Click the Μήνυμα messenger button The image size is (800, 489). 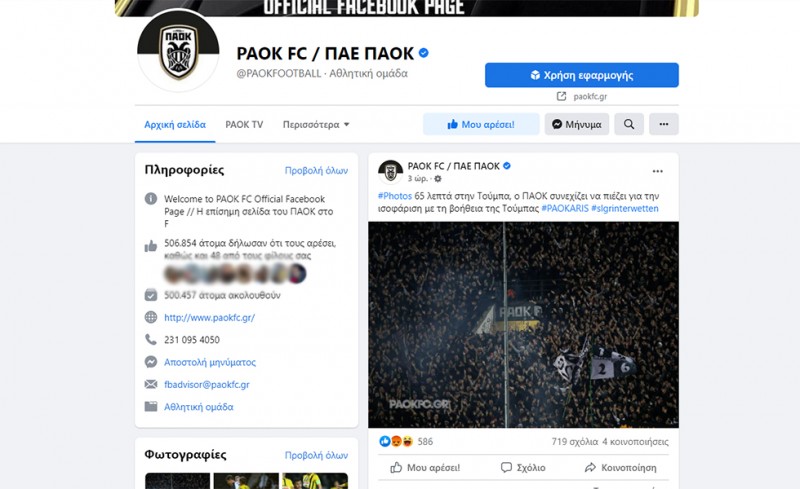(x=577, y=124)
